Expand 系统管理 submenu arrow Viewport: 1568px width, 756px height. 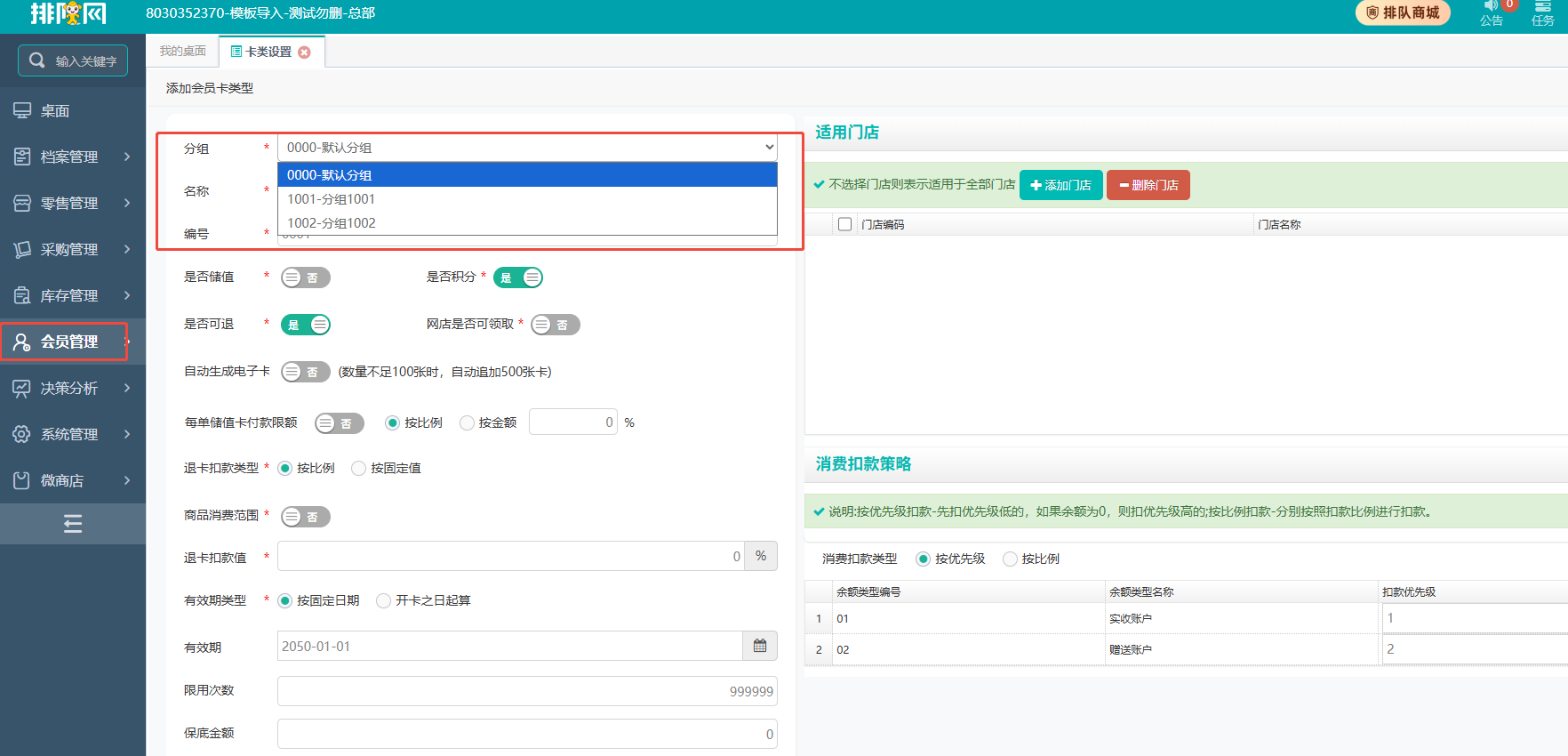(127, 434)
